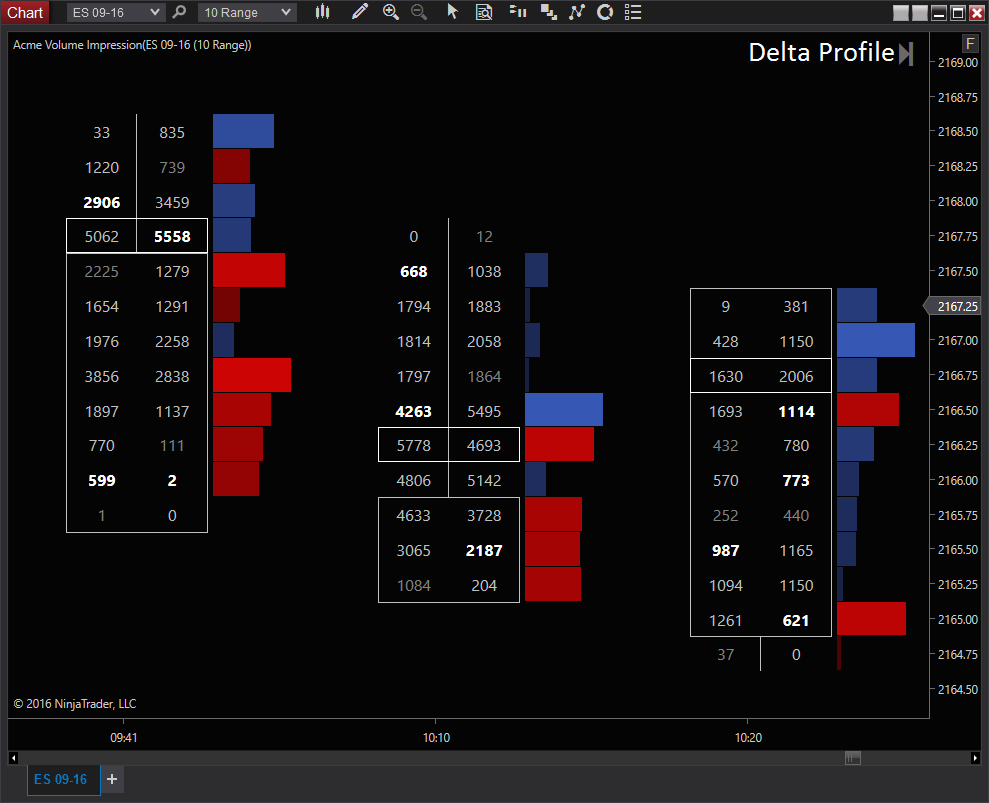Click the blue delta bar beside 1150 at 2167.00
This screenshot has height=803, width=989.
tap(876, 340)
